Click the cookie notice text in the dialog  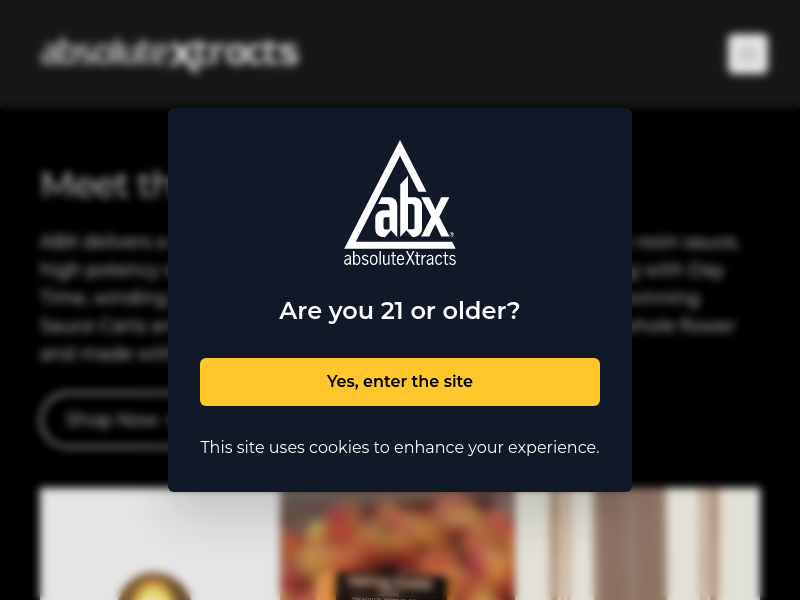[x=400, y=447]
